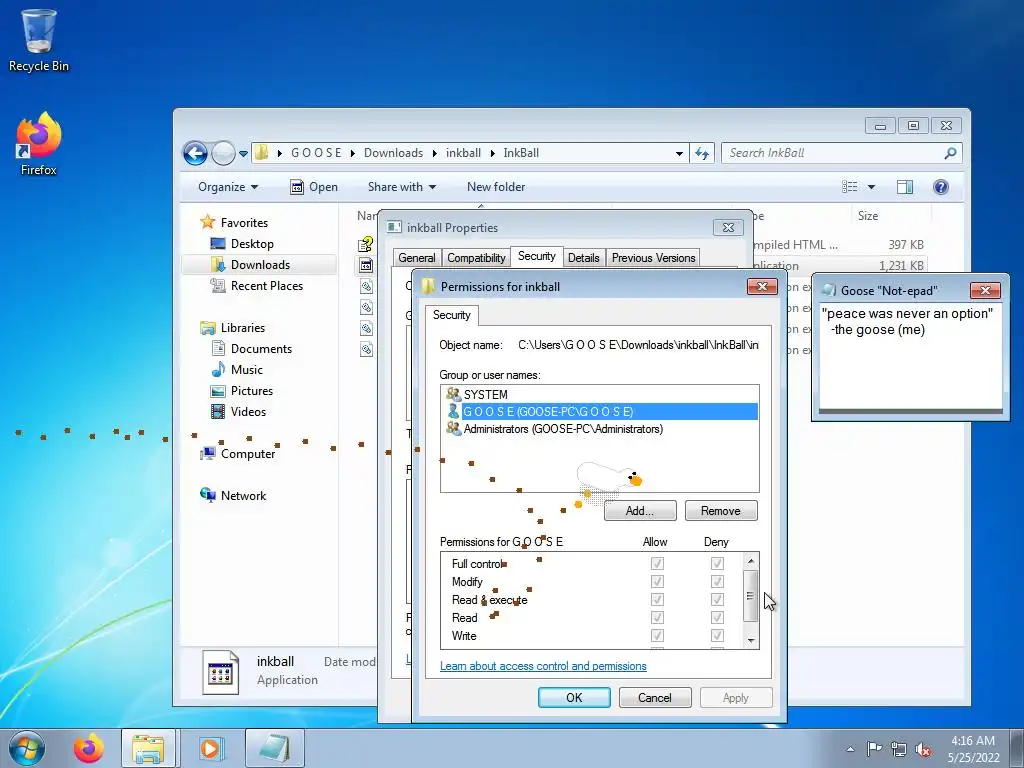Click the white goose on screen
Image resolution: width=1024 pixels, height=768 pixels.
607,477
